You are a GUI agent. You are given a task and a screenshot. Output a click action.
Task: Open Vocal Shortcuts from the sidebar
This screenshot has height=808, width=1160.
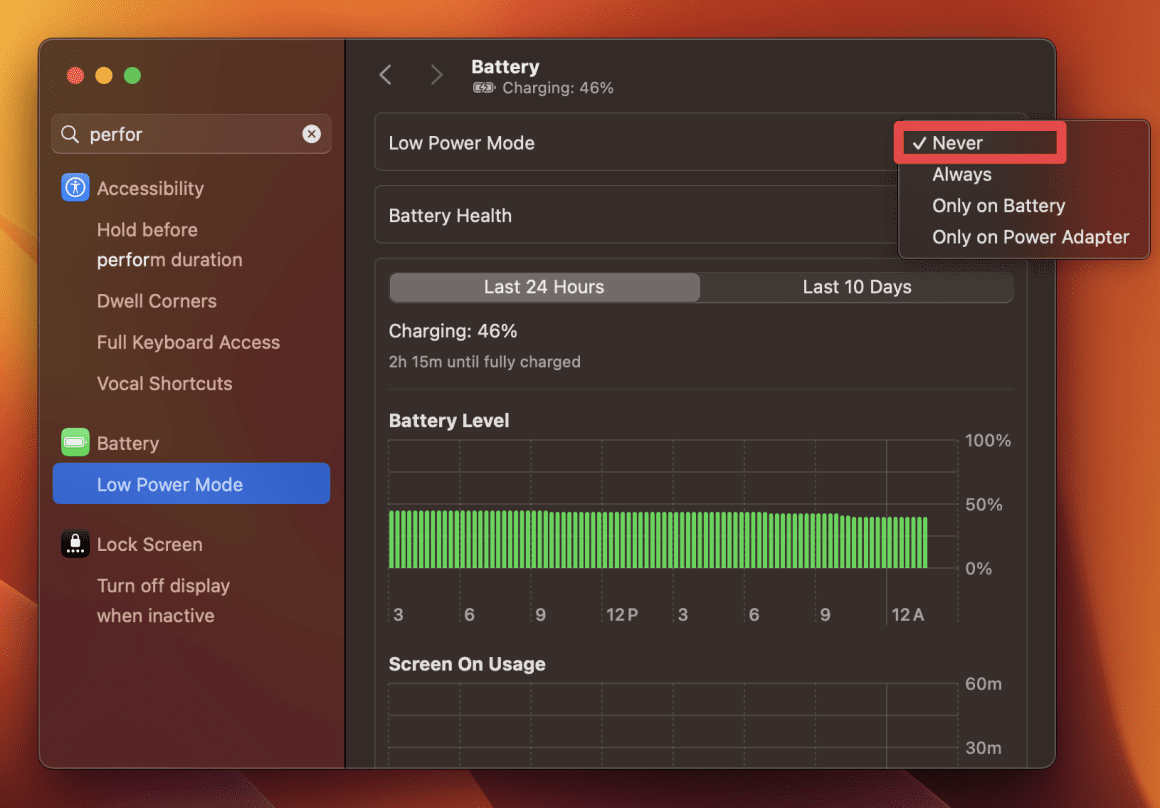(x=164, y=383)
